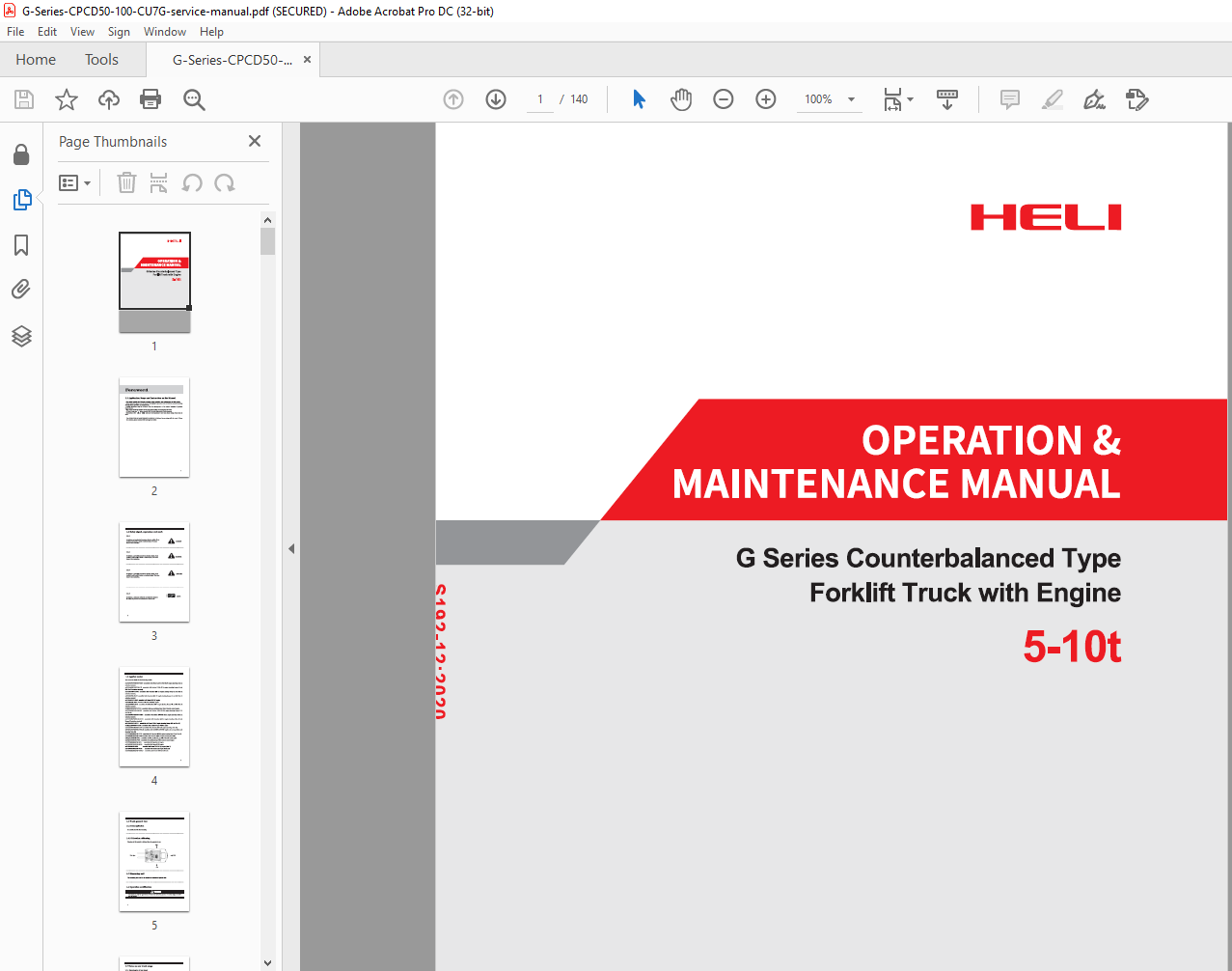Open the zoom level dropdown arrow
The image size is (1232, 971).
(851, 99)
